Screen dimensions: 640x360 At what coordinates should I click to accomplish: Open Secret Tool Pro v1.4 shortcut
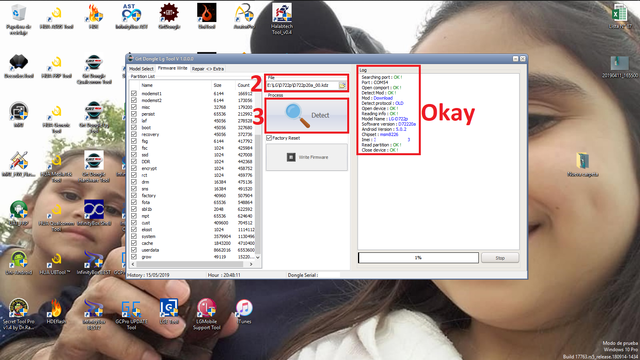click(19, 313)
